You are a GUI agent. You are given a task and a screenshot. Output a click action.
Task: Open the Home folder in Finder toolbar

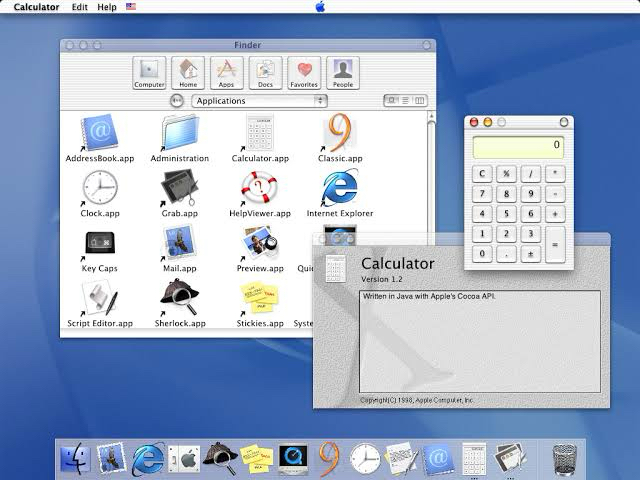(x=187, y=71)
